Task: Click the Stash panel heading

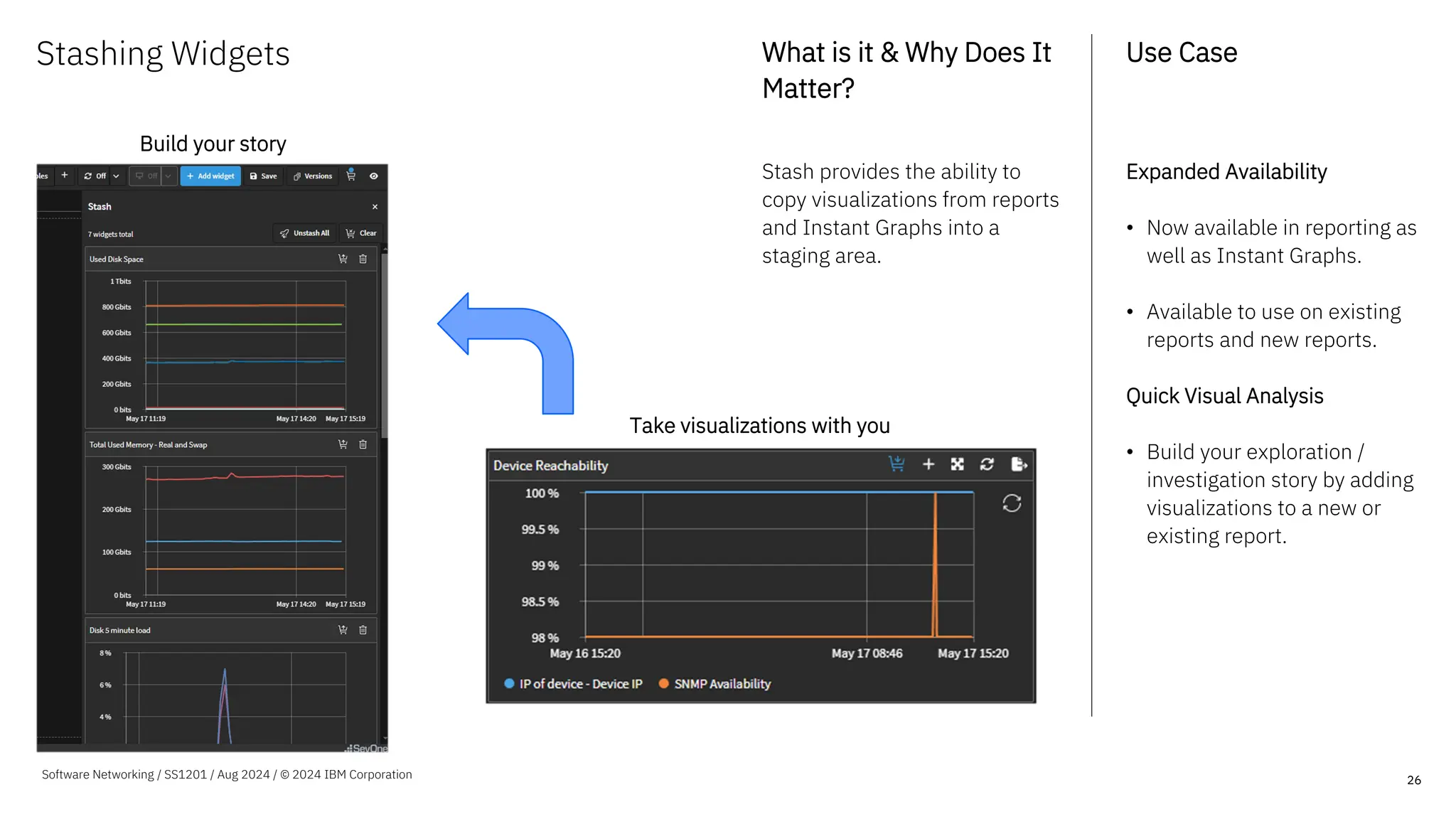Action: click(x=100, y=207)
